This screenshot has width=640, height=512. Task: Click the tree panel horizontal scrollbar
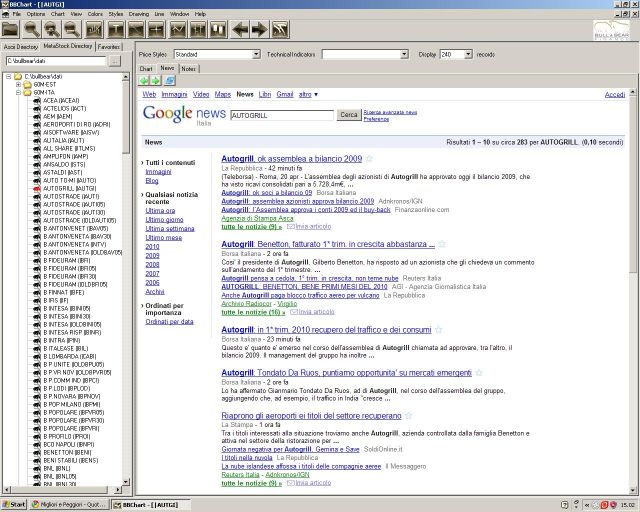[62, 490]
